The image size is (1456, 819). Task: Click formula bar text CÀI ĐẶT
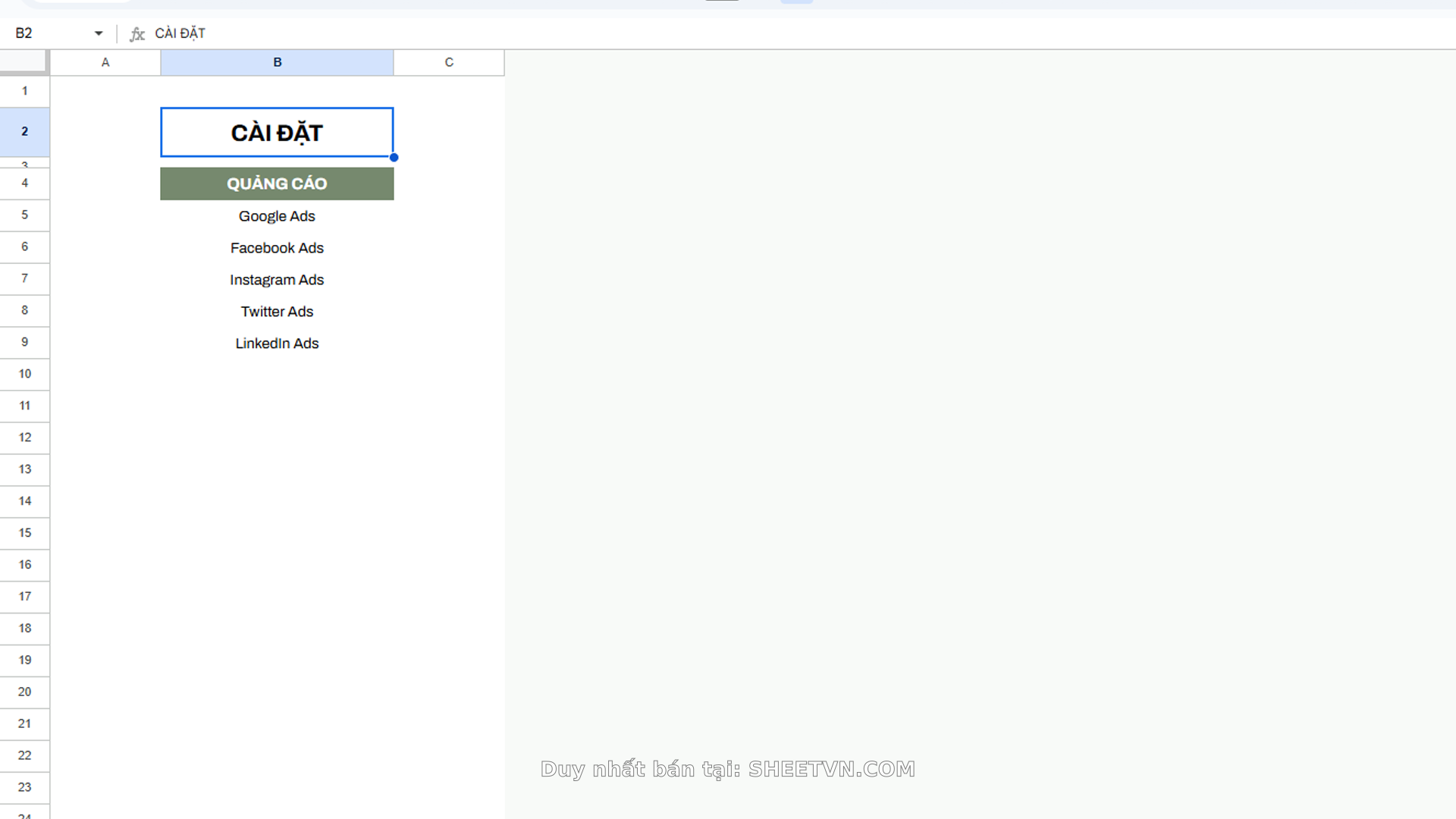click(x=180, y=33)
